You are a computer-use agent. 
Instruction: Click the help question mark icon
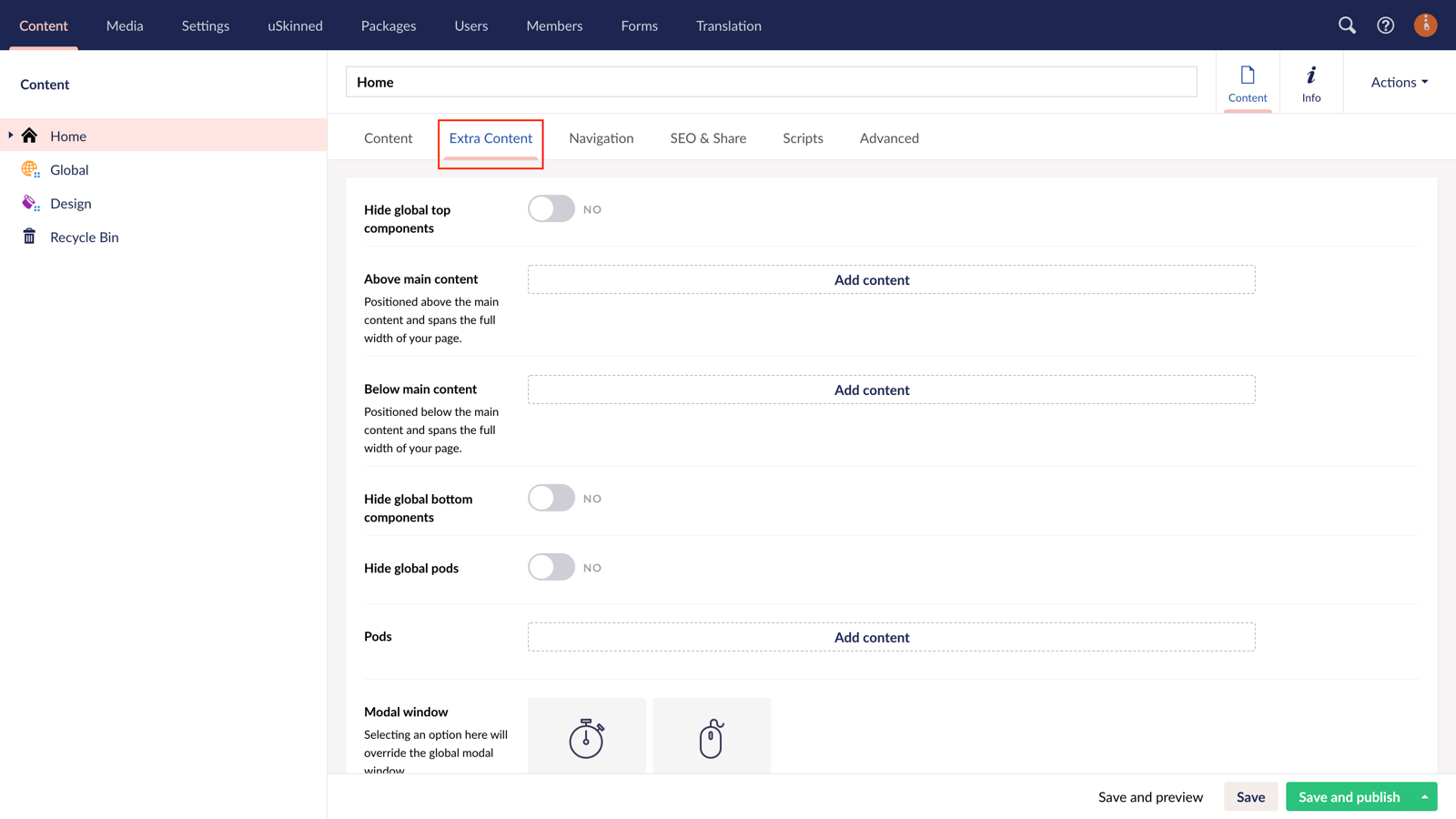click(1385, 25)
